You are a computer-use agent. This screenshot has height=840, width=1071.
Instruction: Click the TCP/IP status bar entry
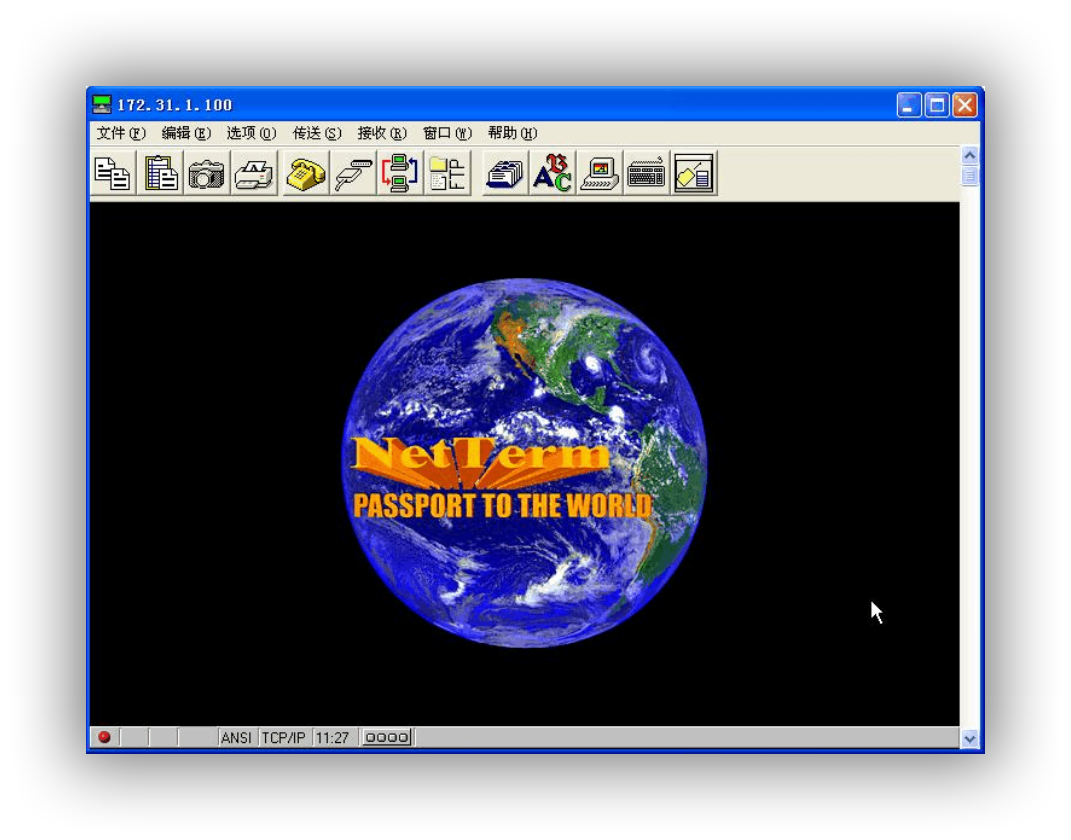(x=283, y=738)
